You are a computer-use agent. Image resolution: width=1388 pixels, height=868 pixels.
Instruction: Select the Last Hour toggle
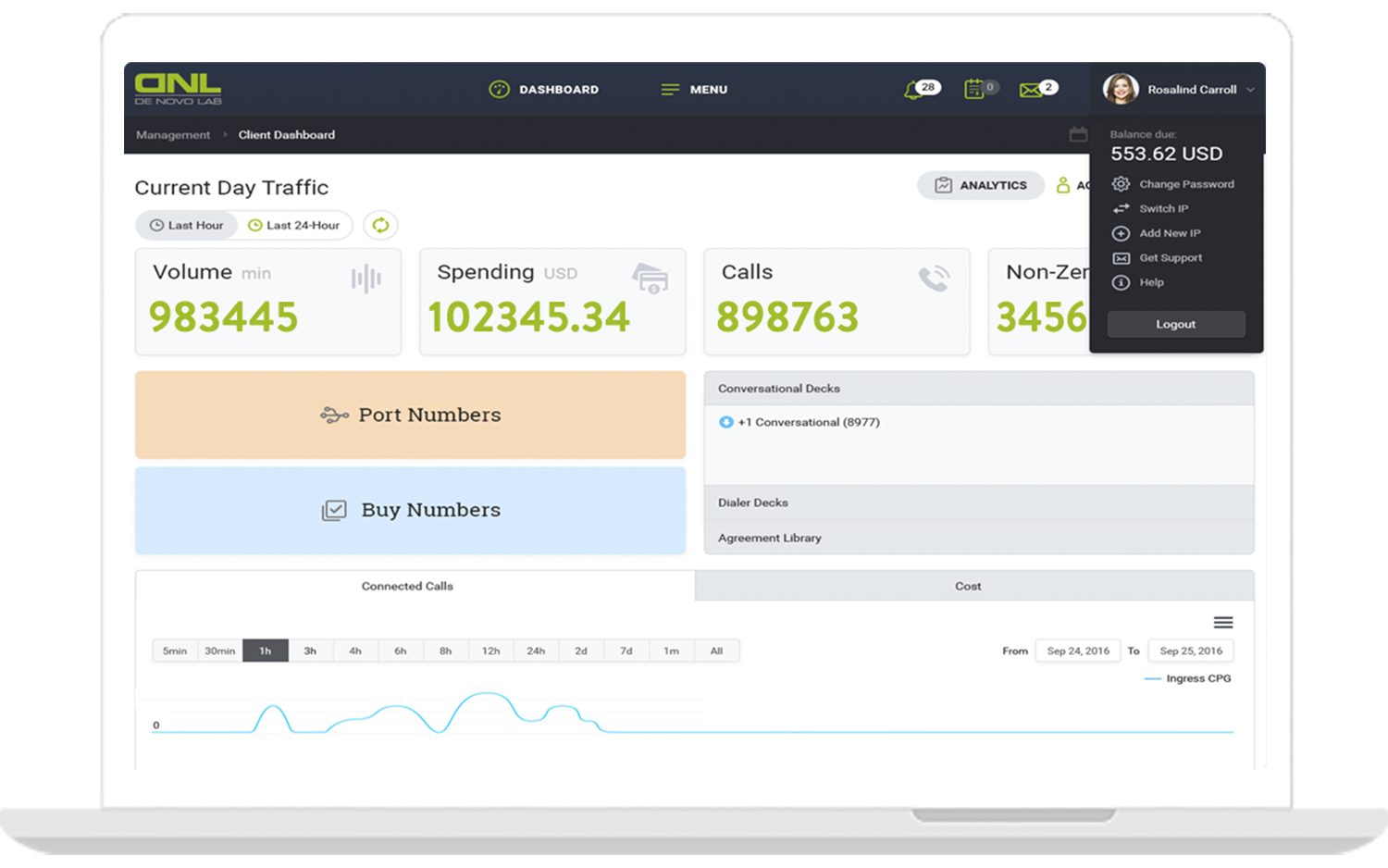click(187, 225)
